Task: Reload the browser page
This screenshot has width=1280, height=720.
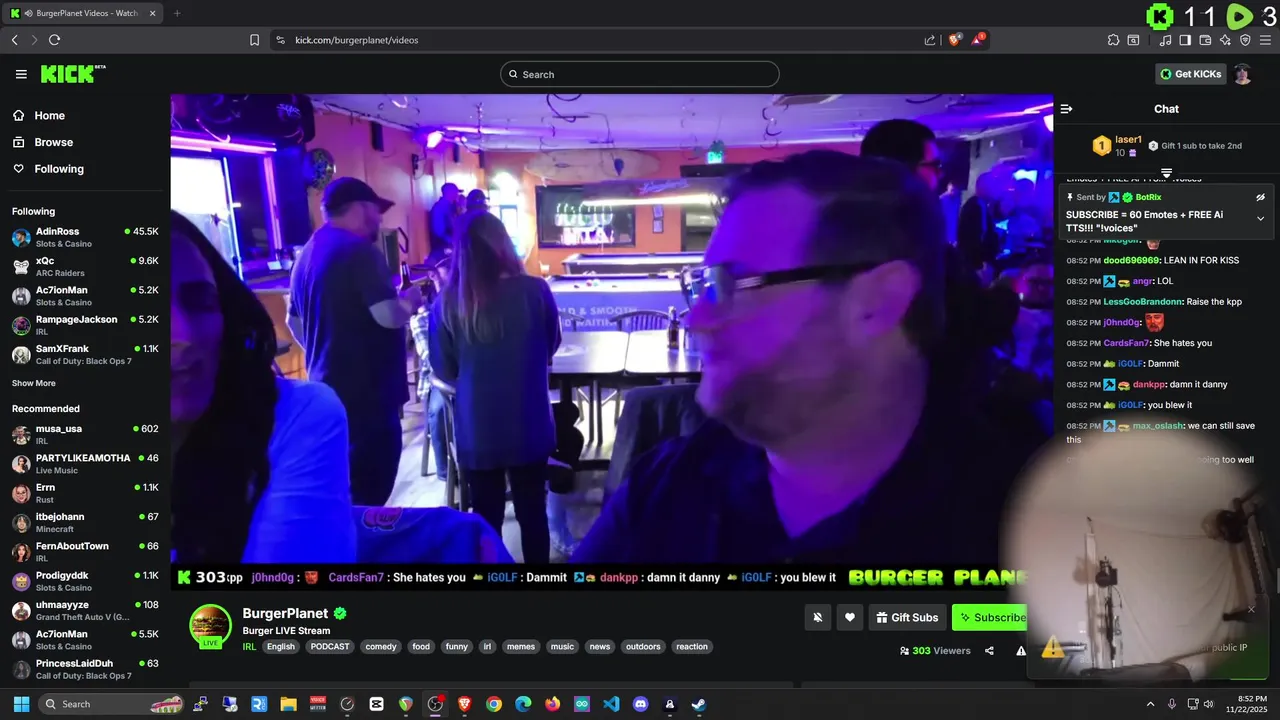Action: (54, 40)
